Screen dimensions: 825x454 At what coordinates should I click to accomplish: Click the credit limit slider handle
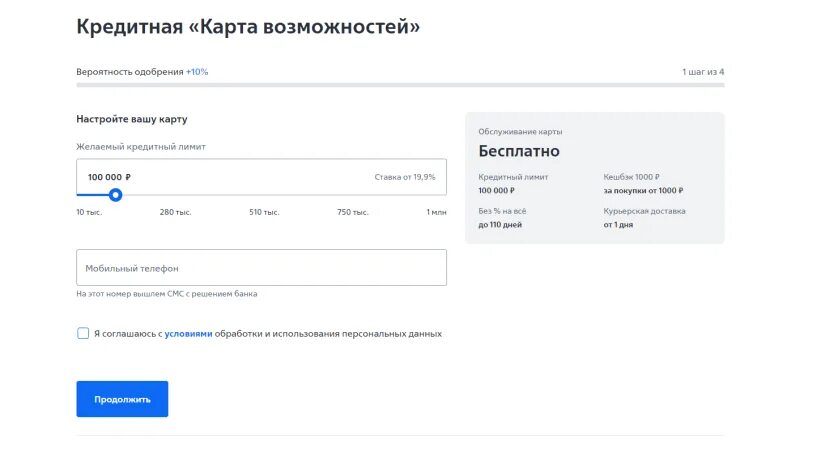pos(116,195)
